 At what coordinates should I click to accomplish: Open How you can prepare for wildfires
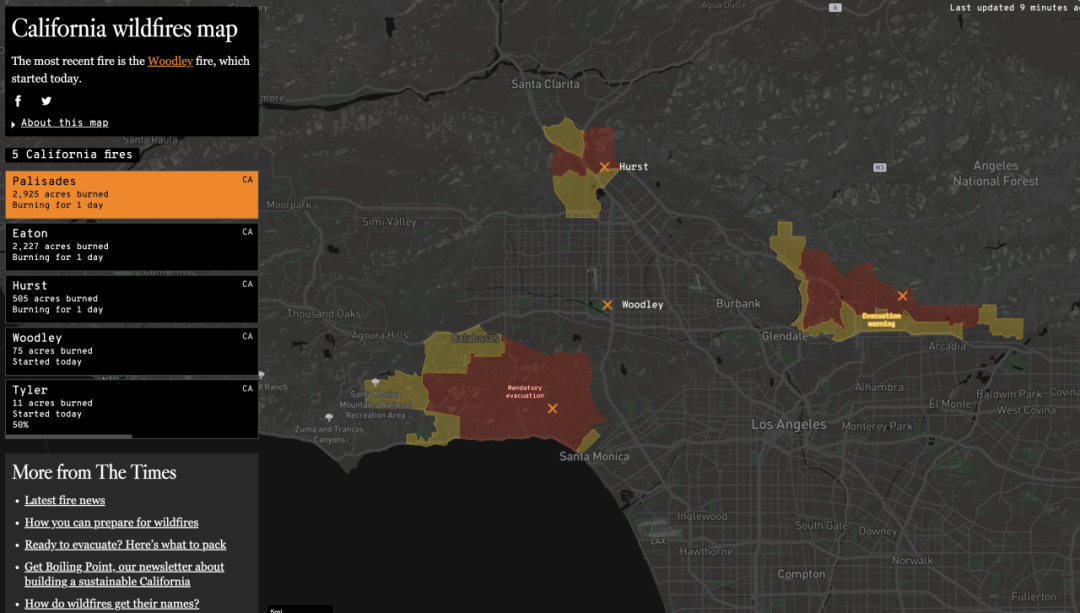click(x=112, y=522)
